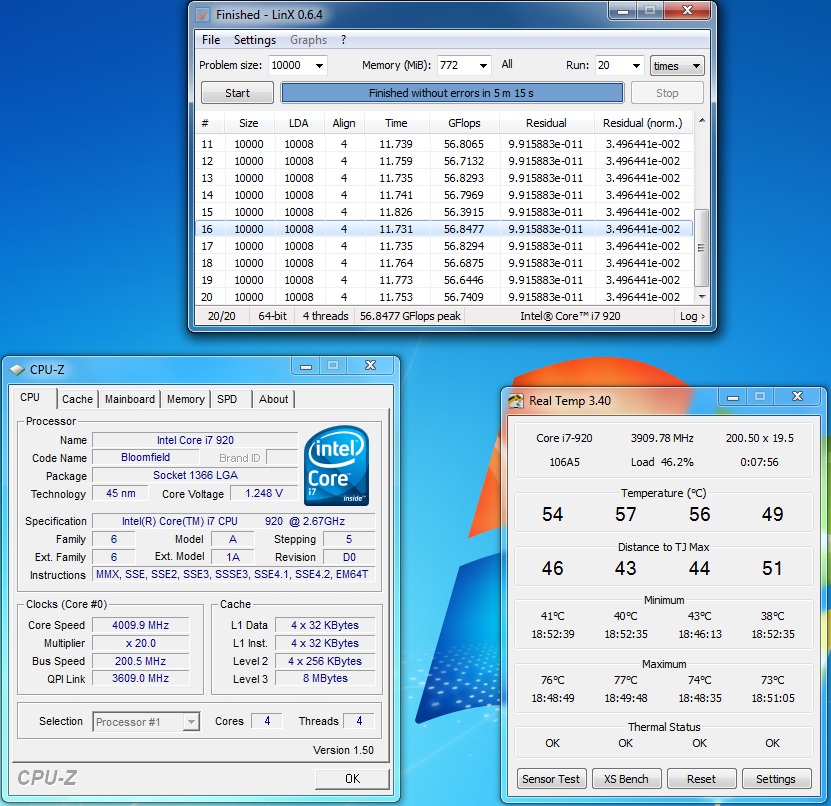Open the File menu in LinX
This screenshot has height=806, width=831.
click(x=211, y=40)
